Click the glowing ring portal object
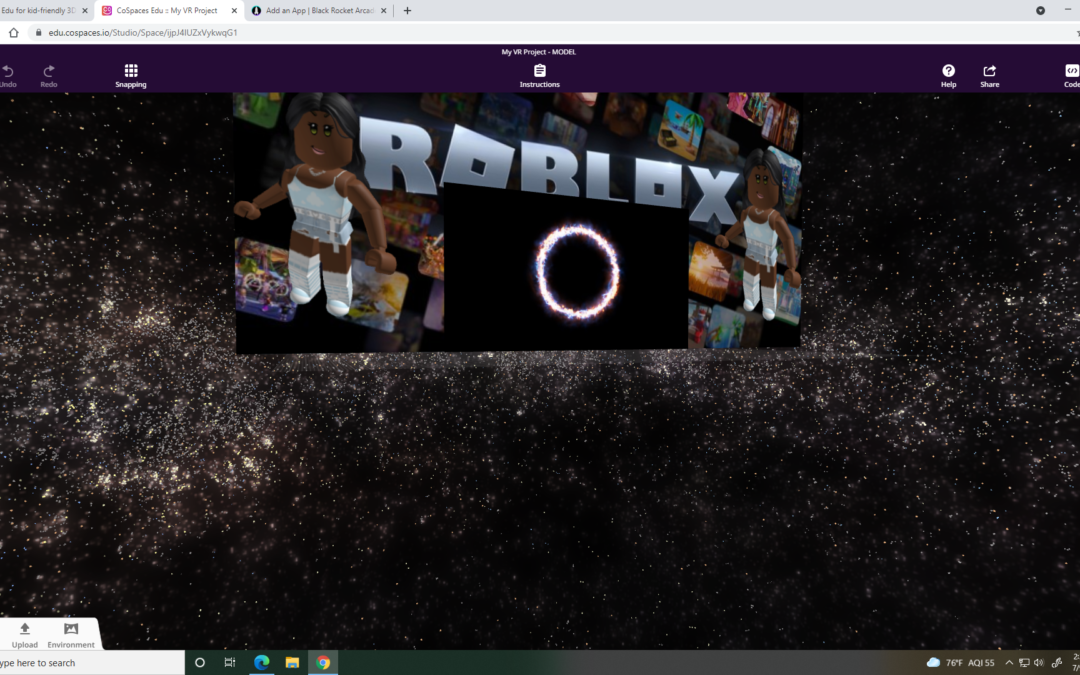The image size is (1080, 675). point(577,271)
